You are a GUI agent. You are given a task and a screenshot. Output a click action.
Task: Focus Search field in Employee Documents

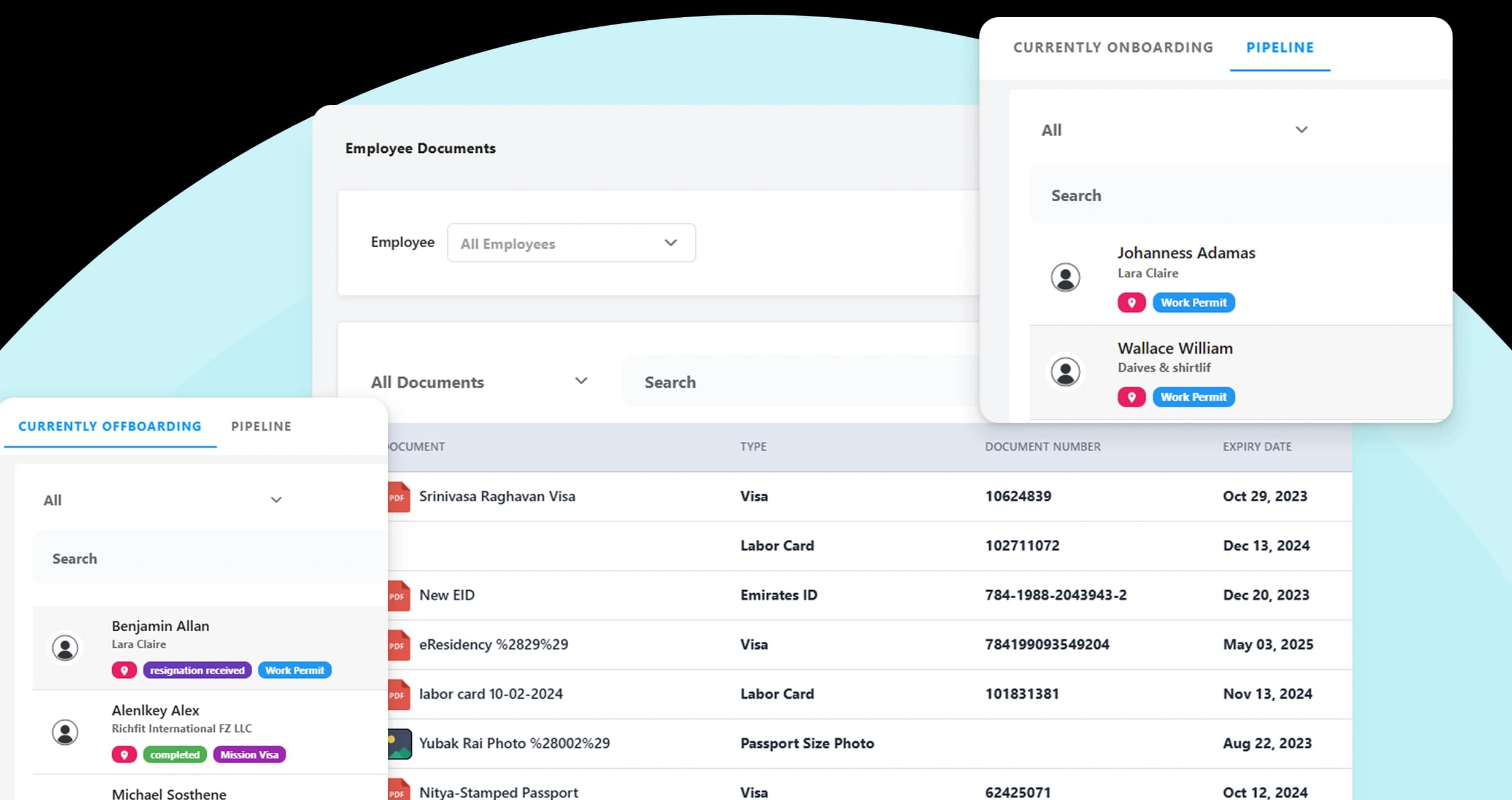click(801, 382)
